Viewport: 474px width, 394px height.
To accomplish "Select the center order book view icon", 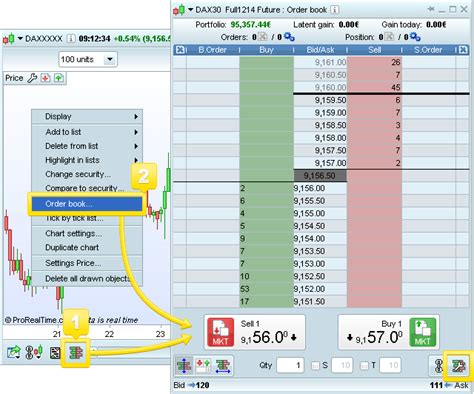I will (x=184, y=366).
